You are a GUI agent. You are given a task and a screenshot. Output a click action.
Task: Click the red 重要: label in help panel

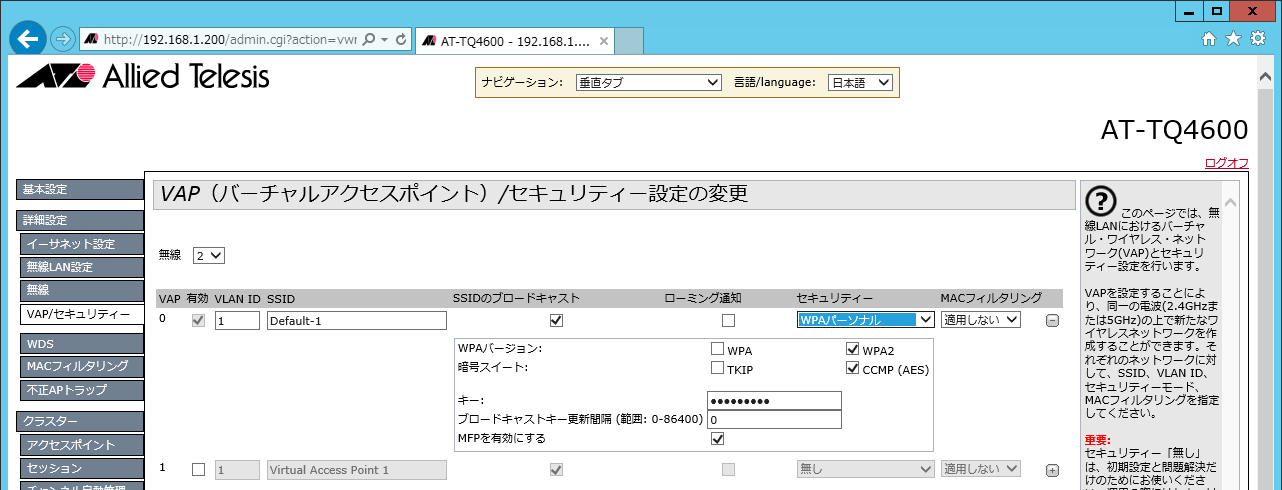pyautogui.click(x=1098, y=439)
